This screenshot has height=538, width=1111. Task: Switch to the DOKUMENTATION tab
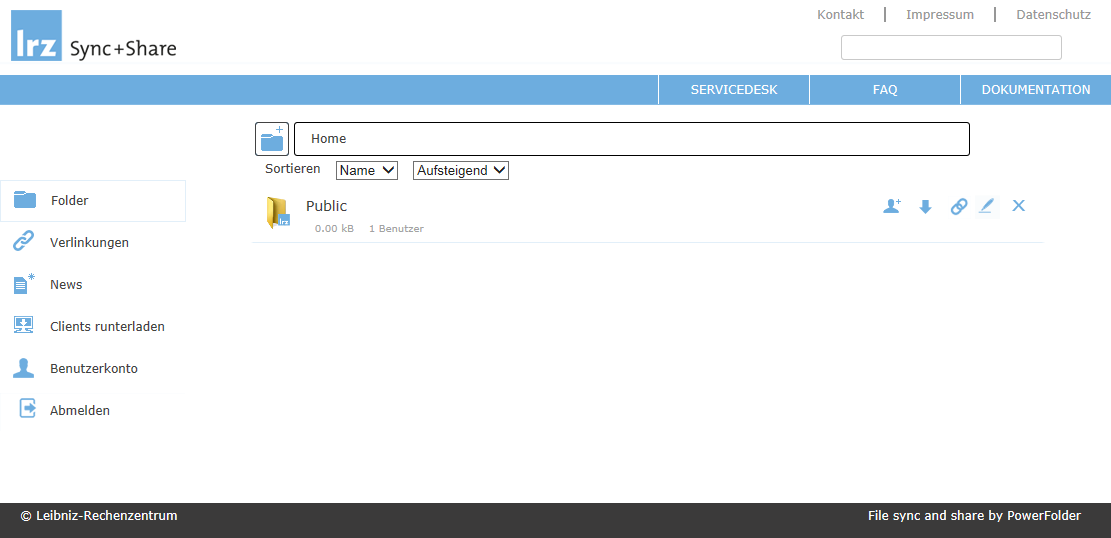1036,90
